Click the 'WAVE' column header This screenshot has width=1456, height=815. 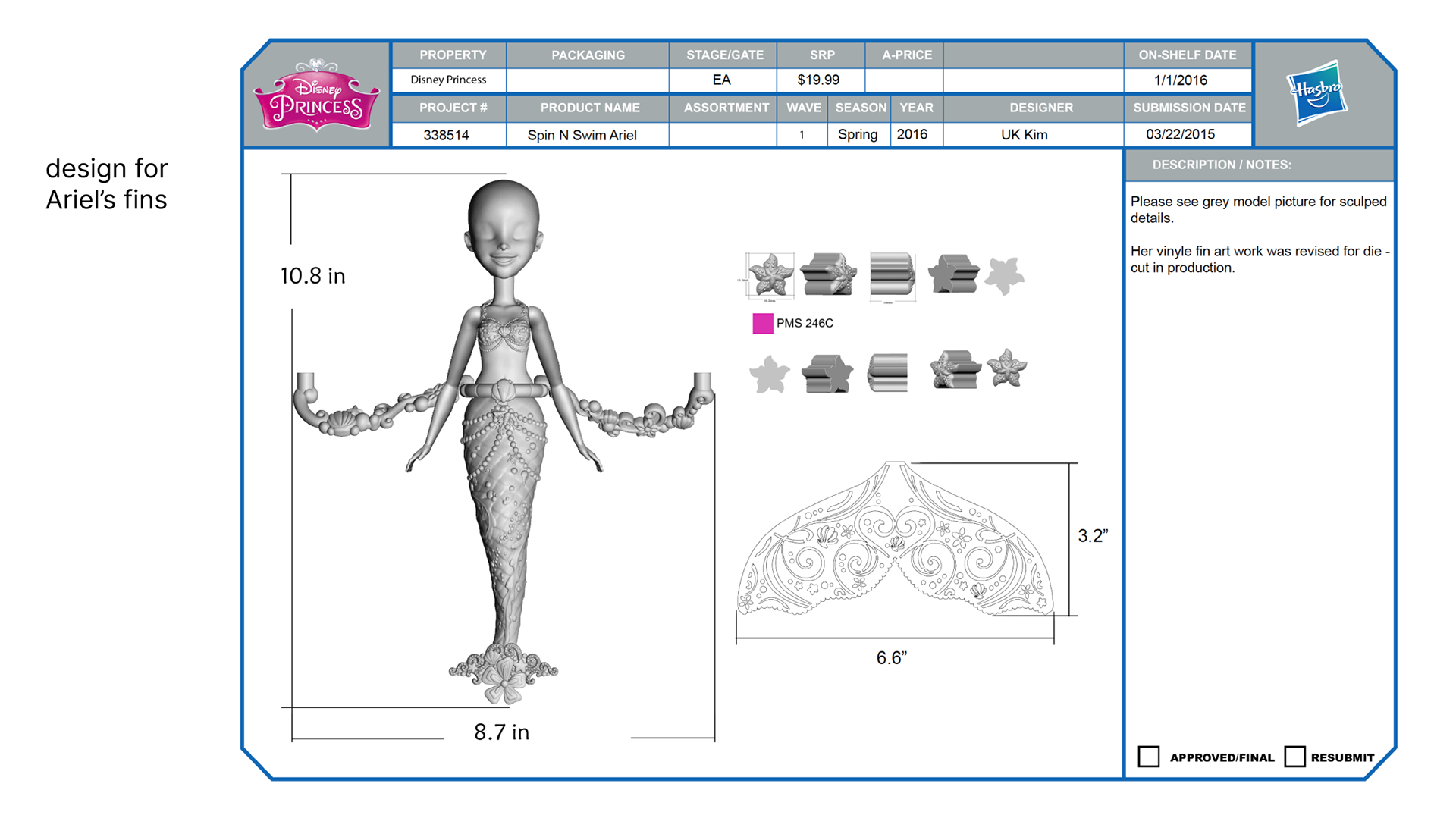click(x=804, y=108)
